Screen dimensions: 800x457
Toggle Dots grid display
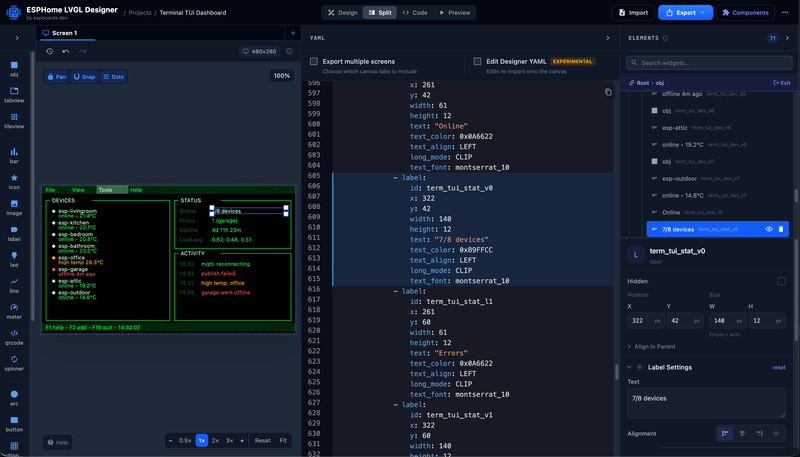113,77
